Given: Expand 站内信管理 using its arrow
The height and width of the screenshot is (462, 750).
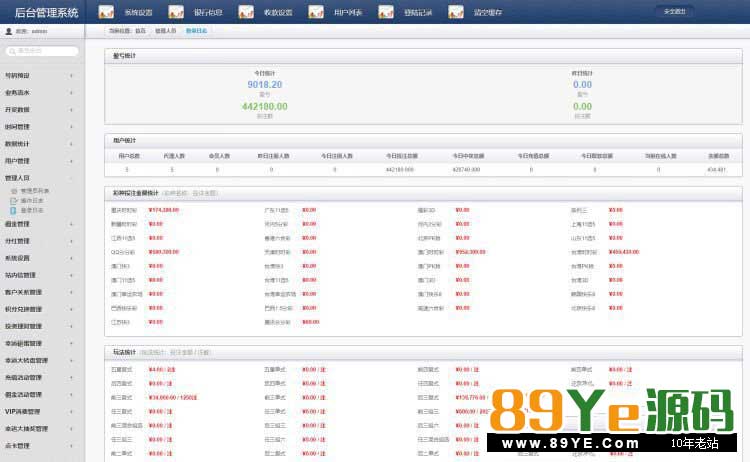Looking at the screenshot, I should (71, 275).
